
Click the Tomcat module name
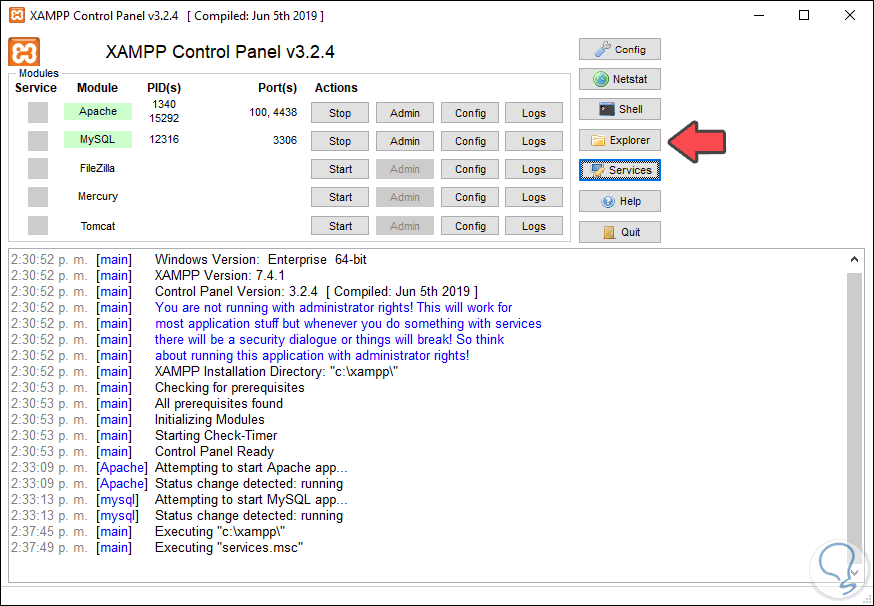coord(98,226)
